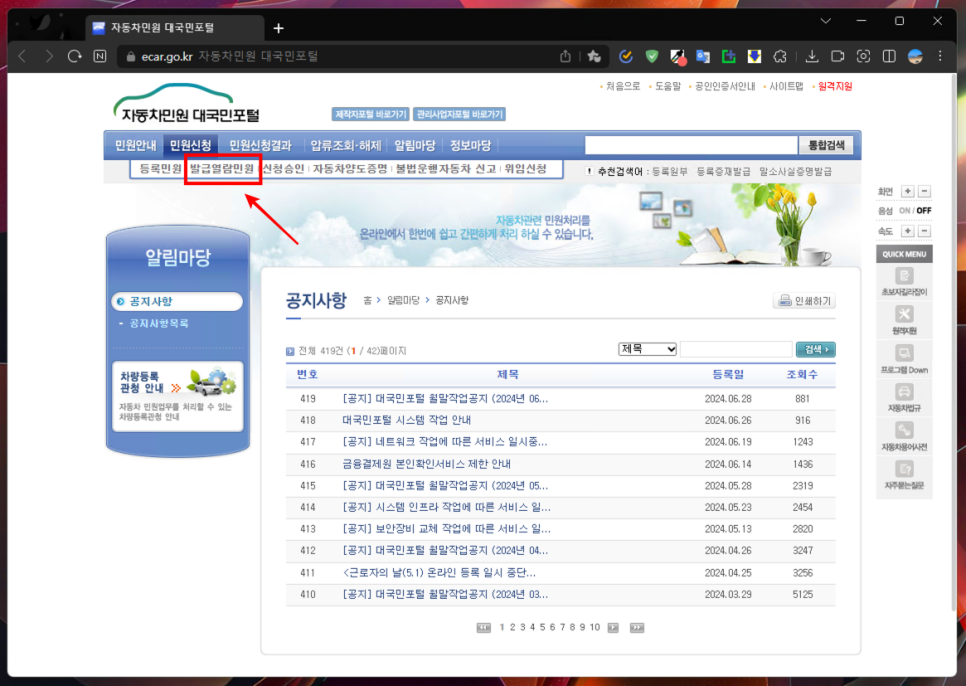The image size is (966, 686).
Task: Go to page 5 of notices
Action: pos(542,627)
